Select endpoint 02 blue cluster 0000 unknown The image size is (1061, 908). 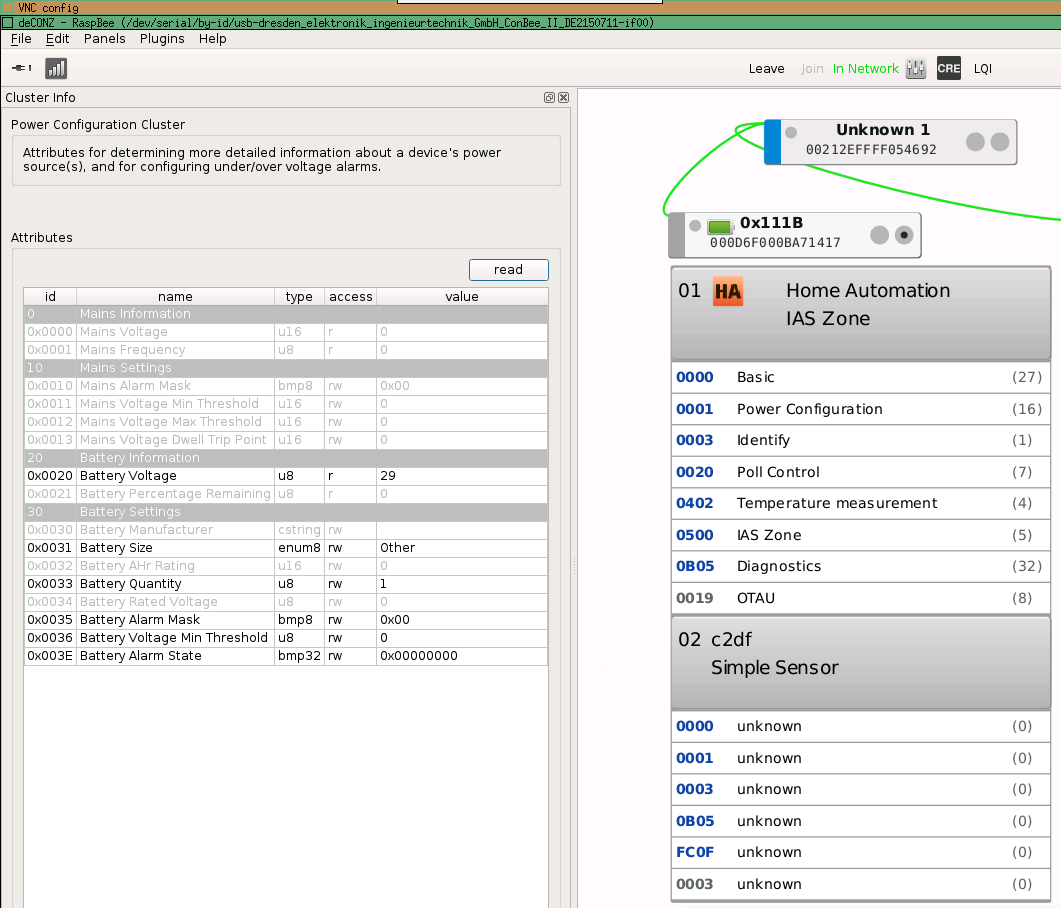pos(861,726)
